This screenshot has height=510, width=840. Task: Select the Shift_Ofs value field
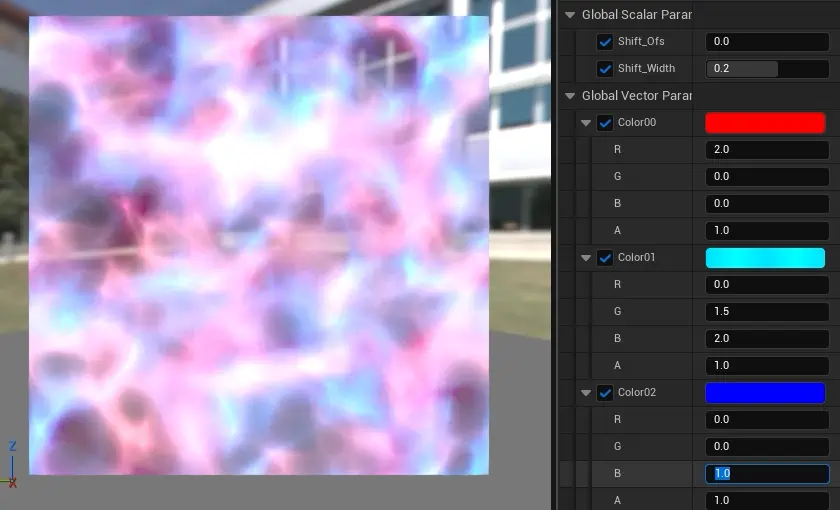pyautogui.click(x=767, y=42)
